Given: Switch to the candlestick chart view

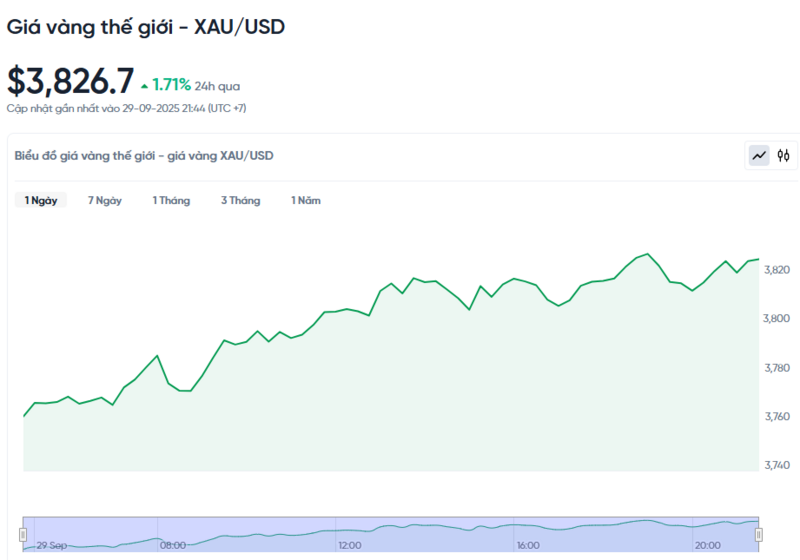Looking at the screenshot, I should coord(784,155).
